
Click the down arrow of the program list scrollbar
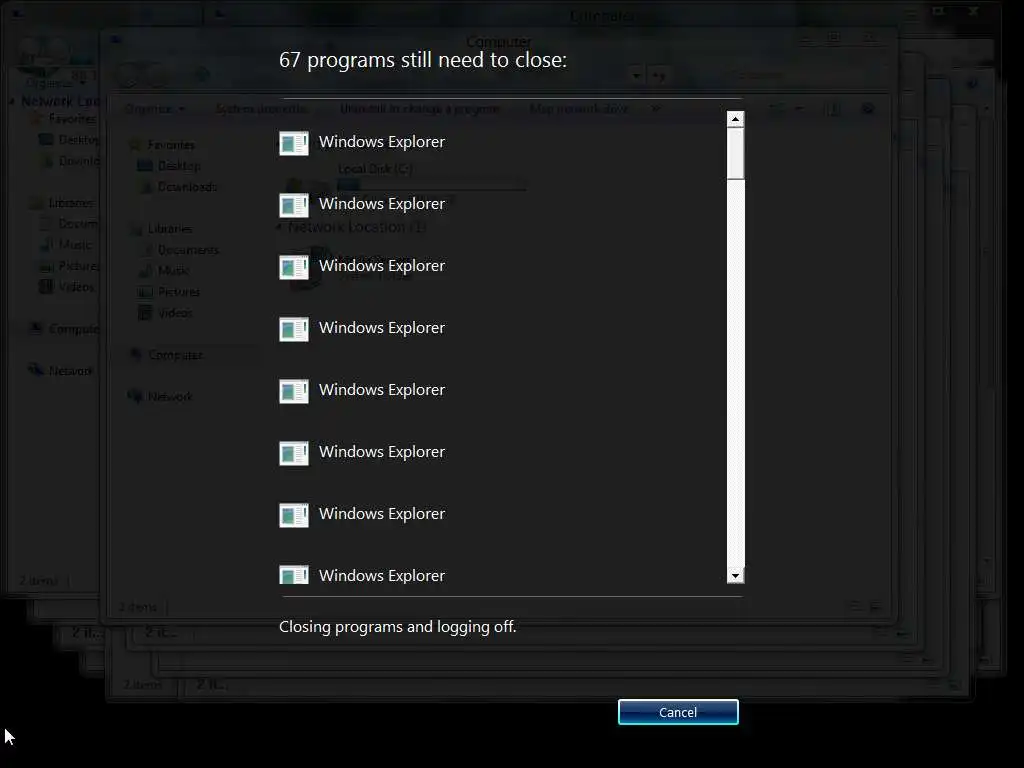tap(735, 575)
